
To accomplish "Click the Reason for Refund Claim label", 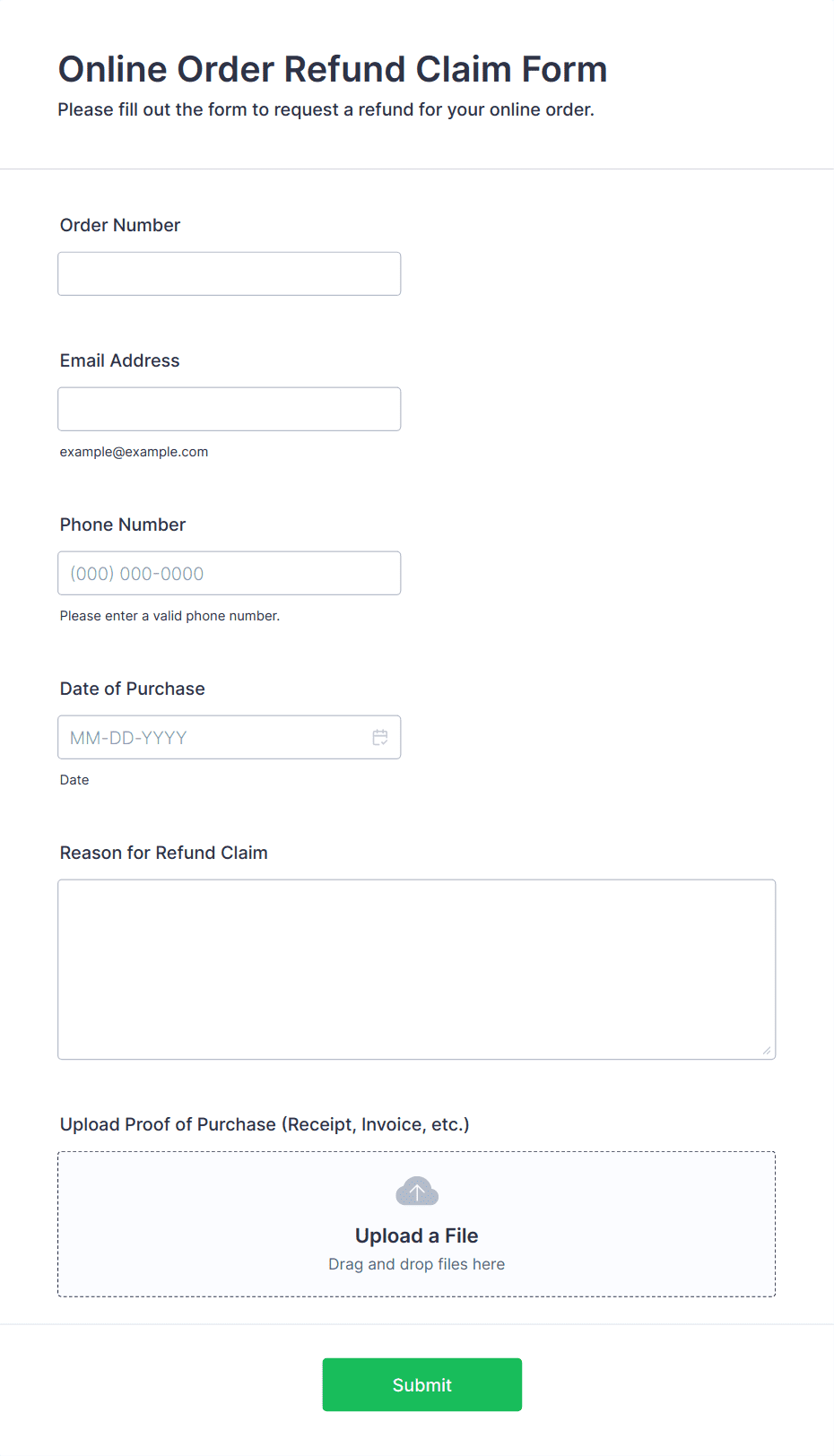I will (164, 853).
